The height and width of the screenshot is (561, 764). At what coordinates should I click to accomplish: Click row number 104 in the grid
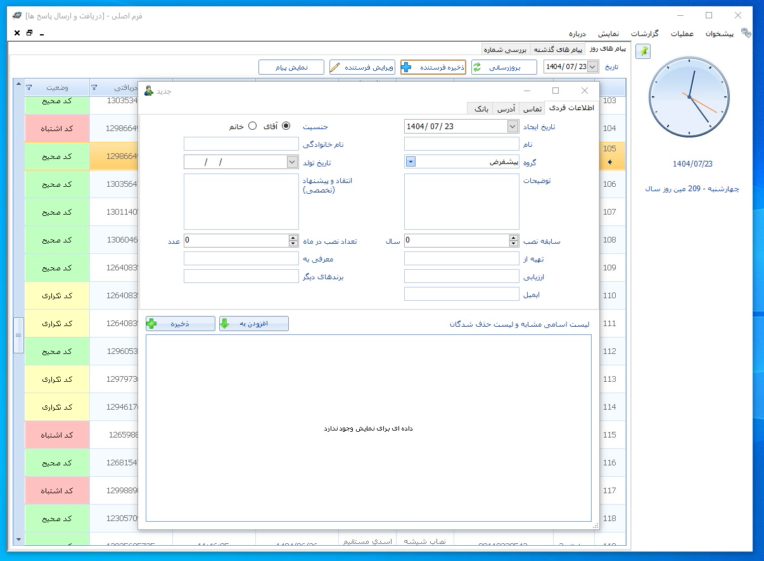610,128
